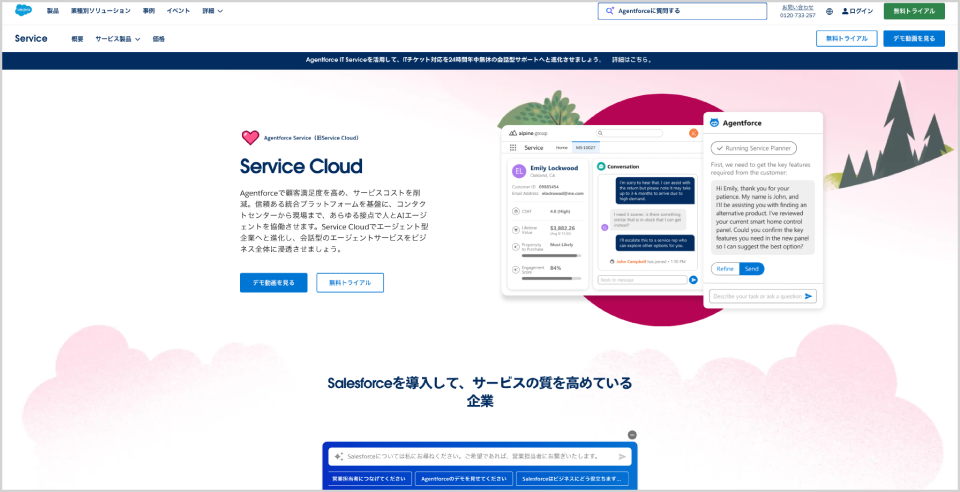The image size is (960, 492).
Task: Click the ログイン user icon
Action: pyautogui.click(x=846, y=11)
